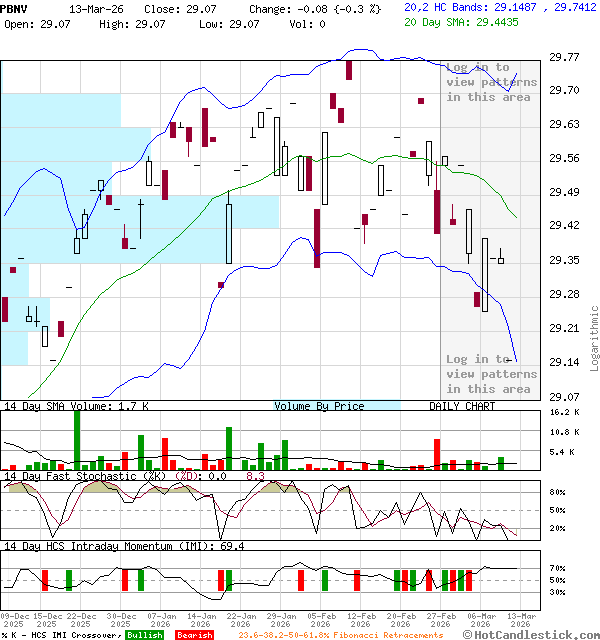Screen dimensions: 600x640
Task: Select the 20 Day SMA legend text
Action: pyautogui.click(x=461, y=21)
